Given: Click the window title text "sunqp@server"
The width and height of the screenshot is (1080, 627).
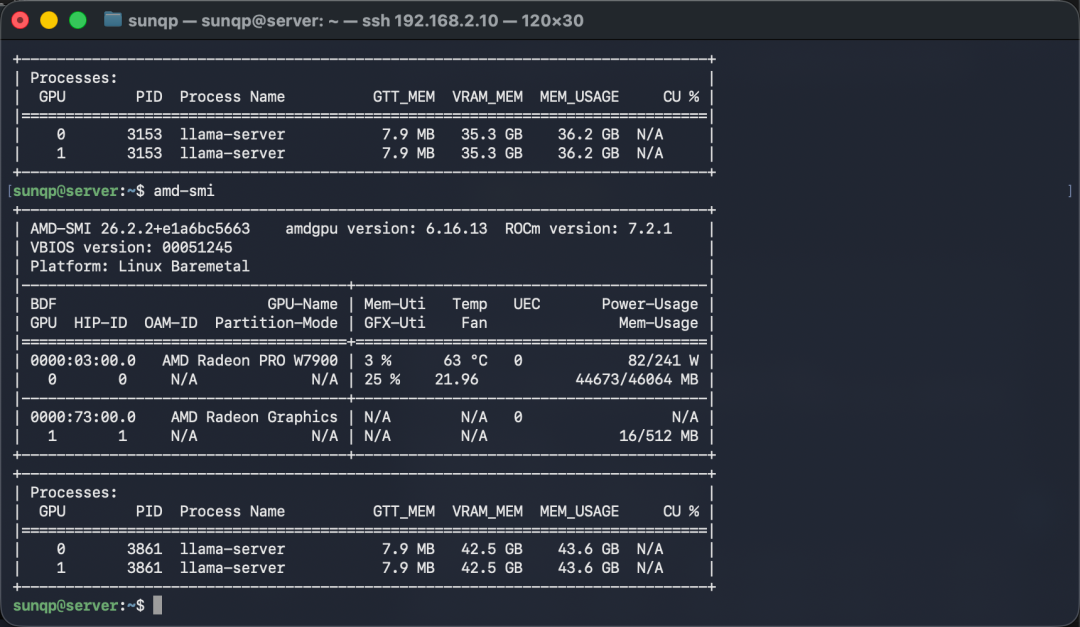Looking at the screenshot, I should coord(262,21).
